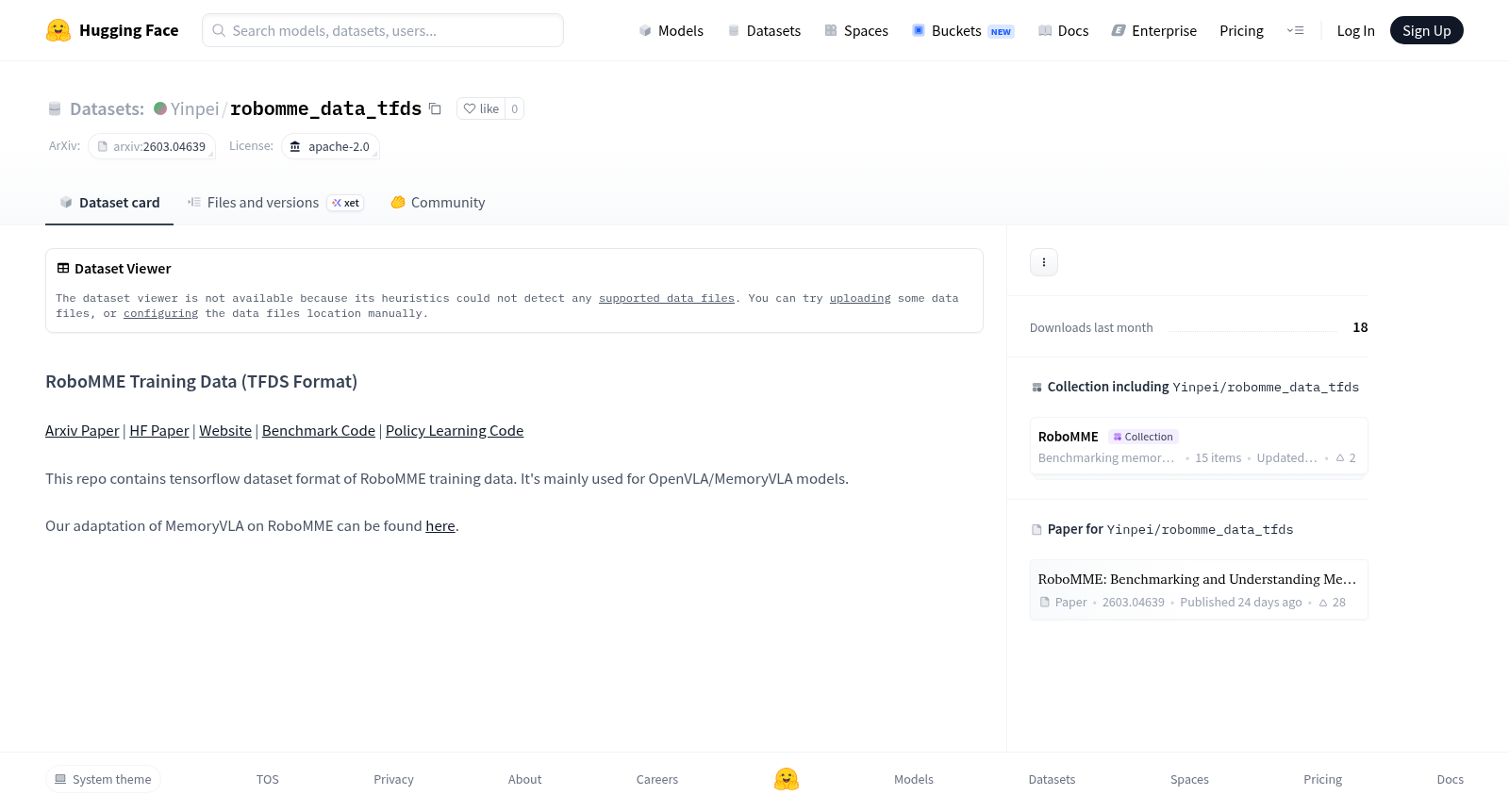The image size is (1509, 812).
Task: Open Spaces link in footer
Action: [x=1189, y=779]
